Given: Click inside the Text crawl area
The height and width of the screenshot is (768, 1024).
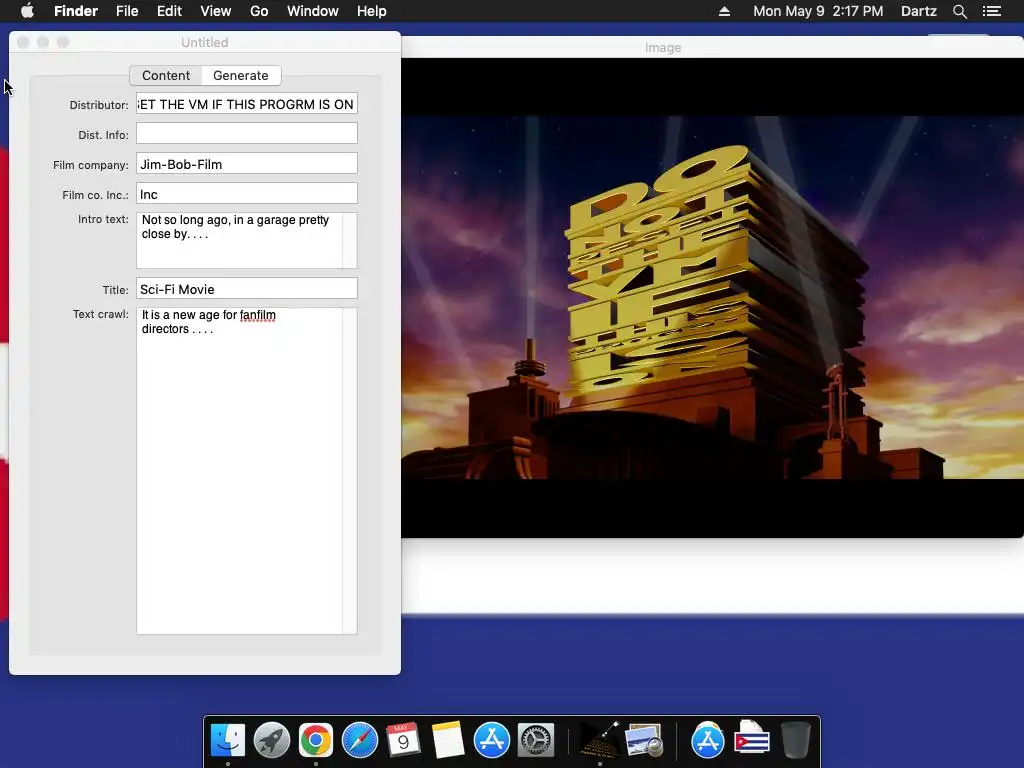Looking at the screenshot, I should (239, 471).
